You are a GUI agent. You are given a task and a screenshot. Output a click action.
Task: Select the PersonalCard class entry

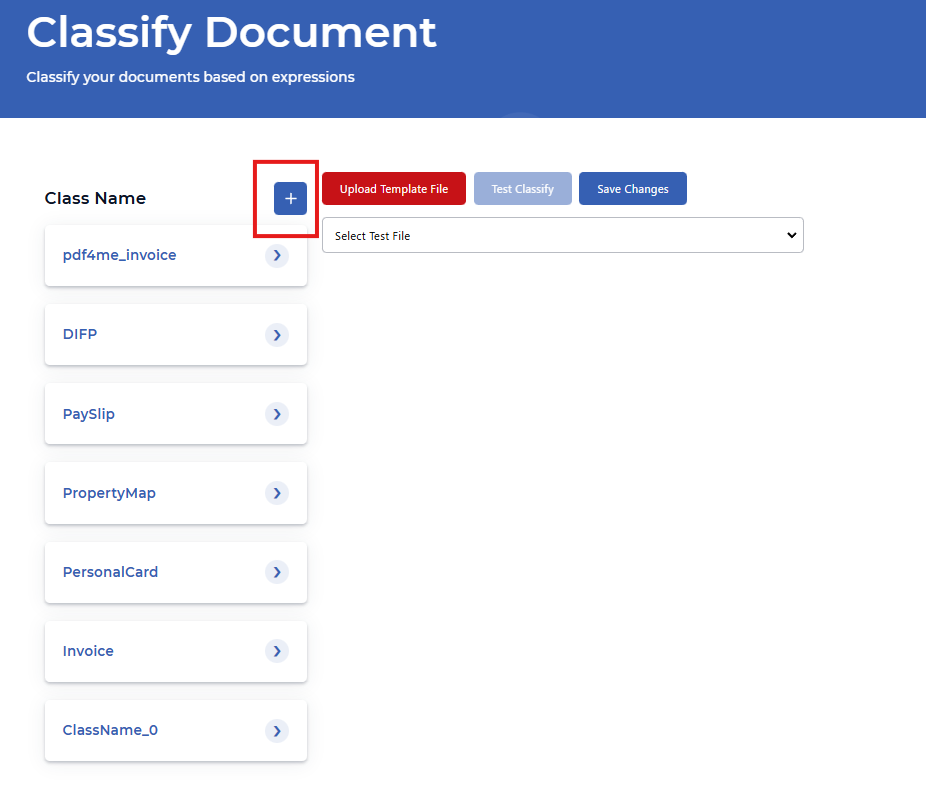tap(110, 572)
